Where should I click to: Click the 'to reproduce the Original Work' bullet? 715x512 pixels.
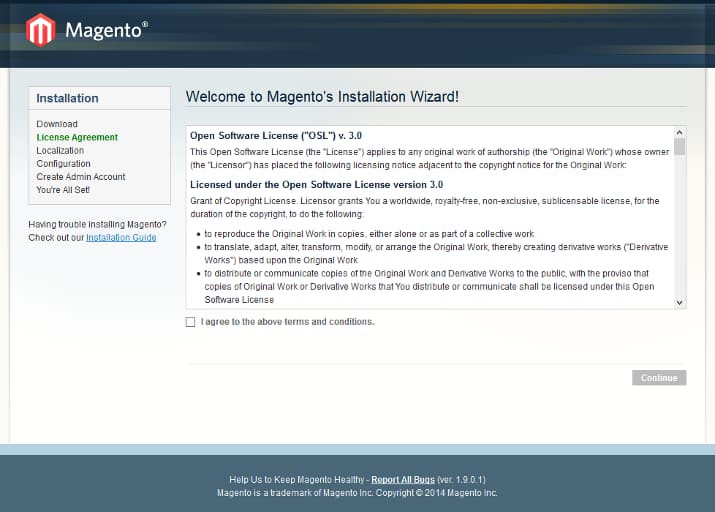369,234
